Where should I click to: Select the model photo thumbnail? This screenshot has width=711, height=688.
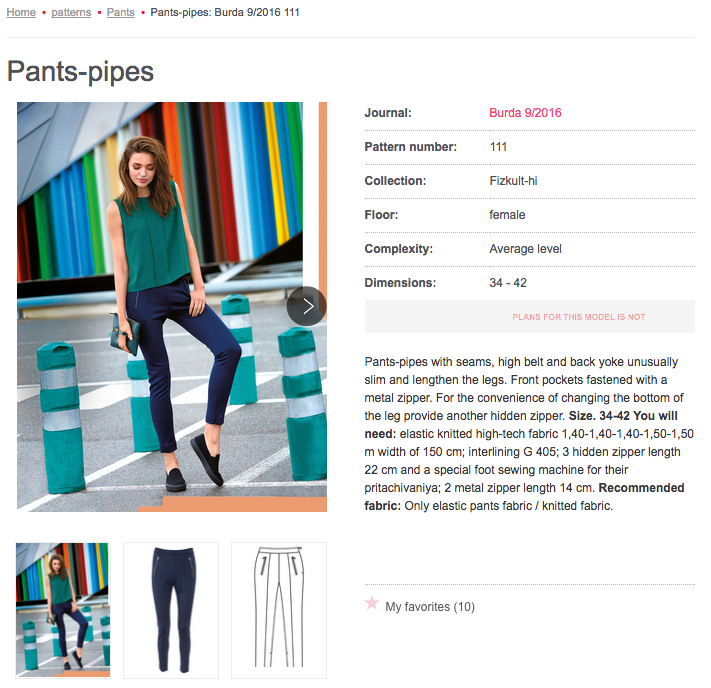63,610
